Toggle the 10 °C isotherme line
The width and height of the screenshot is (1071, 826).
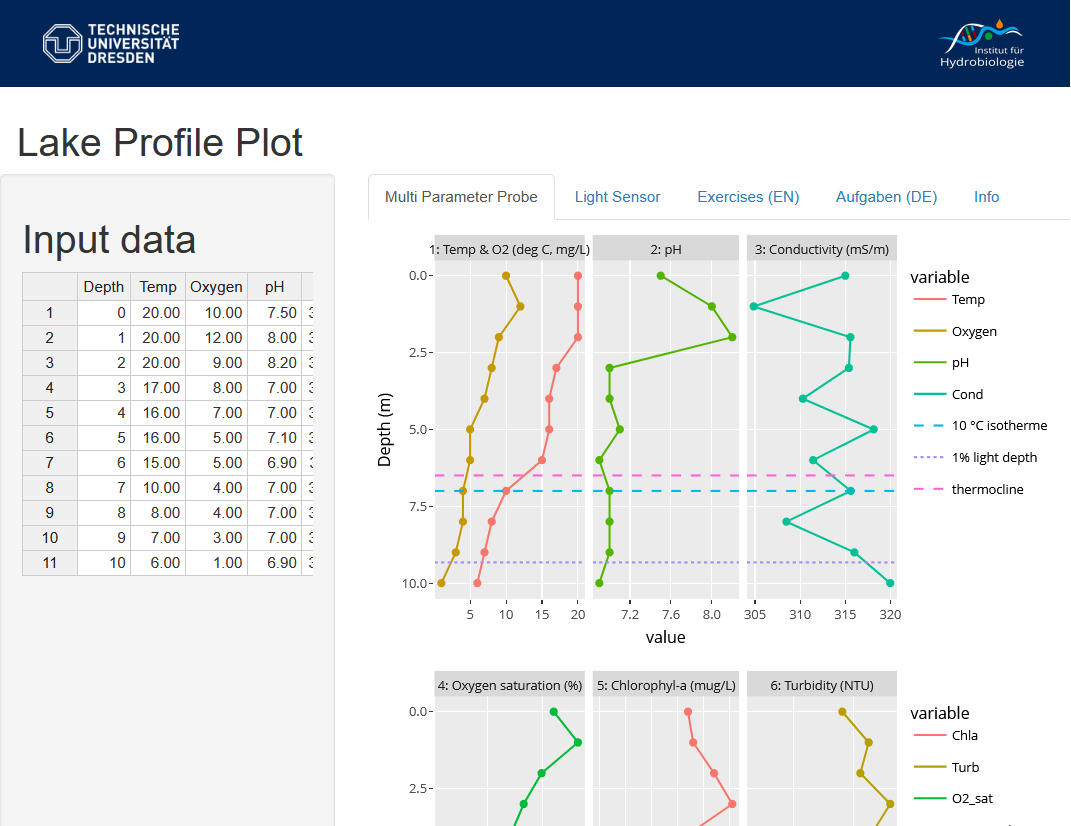998,426
